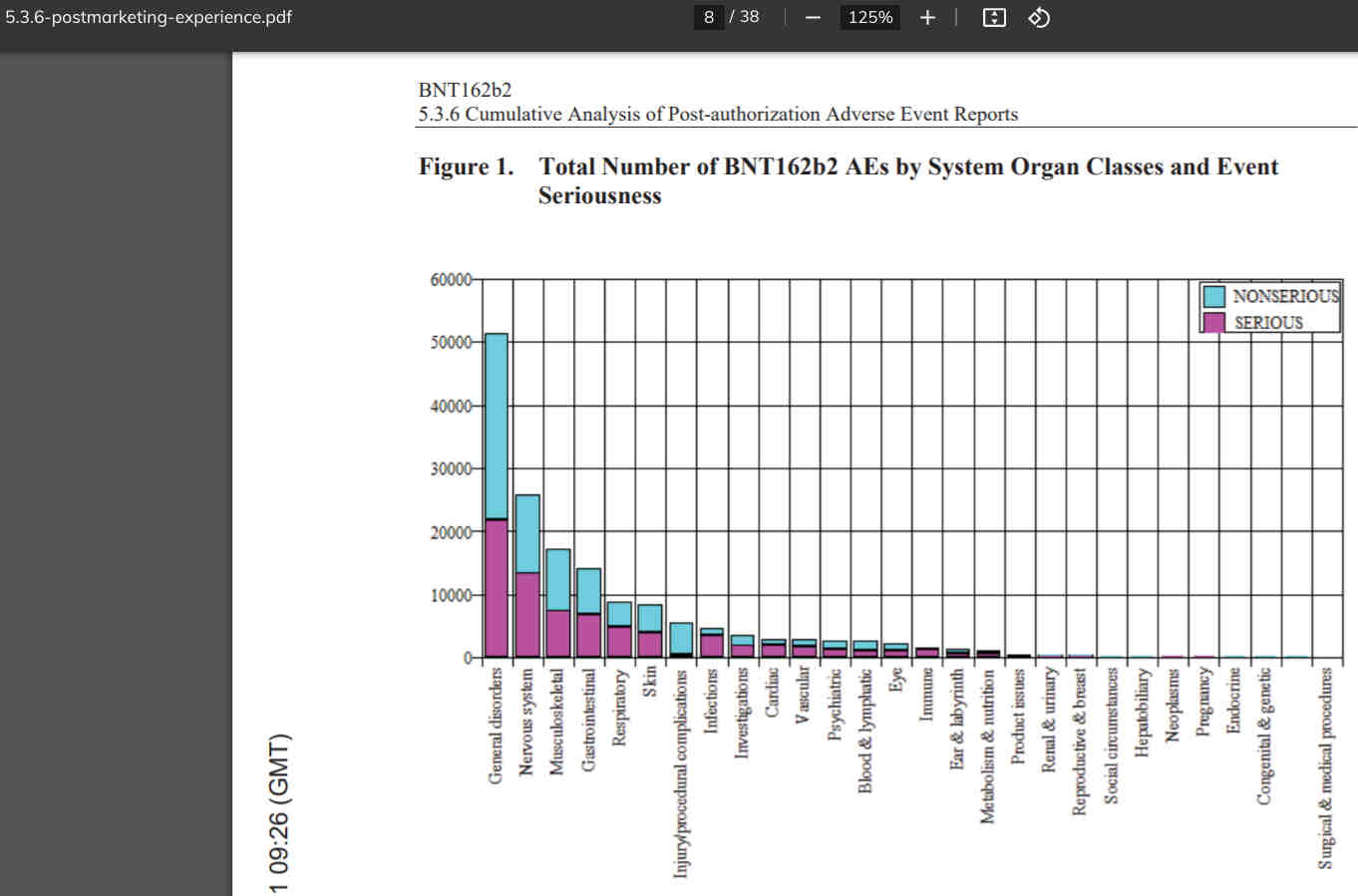The height and width of the screenshot is (896, 1358).
Task: Click the 50000 y-axis label
Action: coord(451,342)
